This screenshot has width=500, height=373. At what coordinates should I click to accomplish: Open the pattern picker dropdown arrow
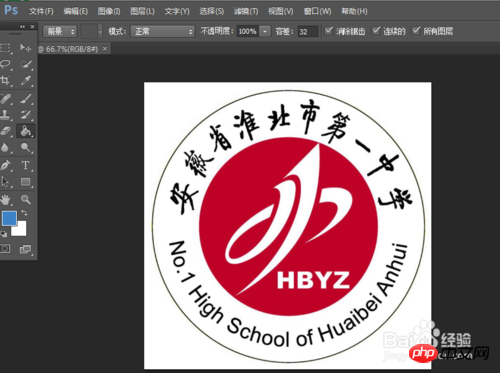tap(100, 32)
